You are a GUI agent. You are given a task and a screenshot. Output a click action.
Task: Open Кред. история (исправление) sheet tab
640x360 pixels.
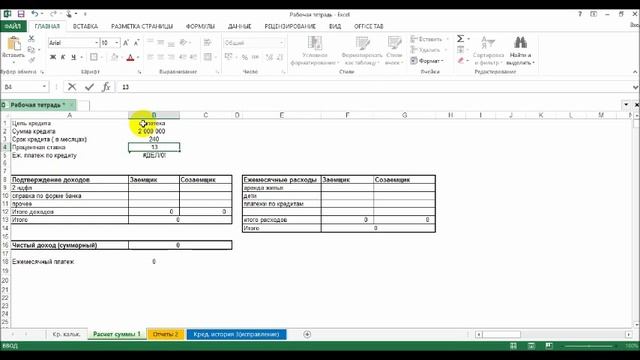click(236, 334)
